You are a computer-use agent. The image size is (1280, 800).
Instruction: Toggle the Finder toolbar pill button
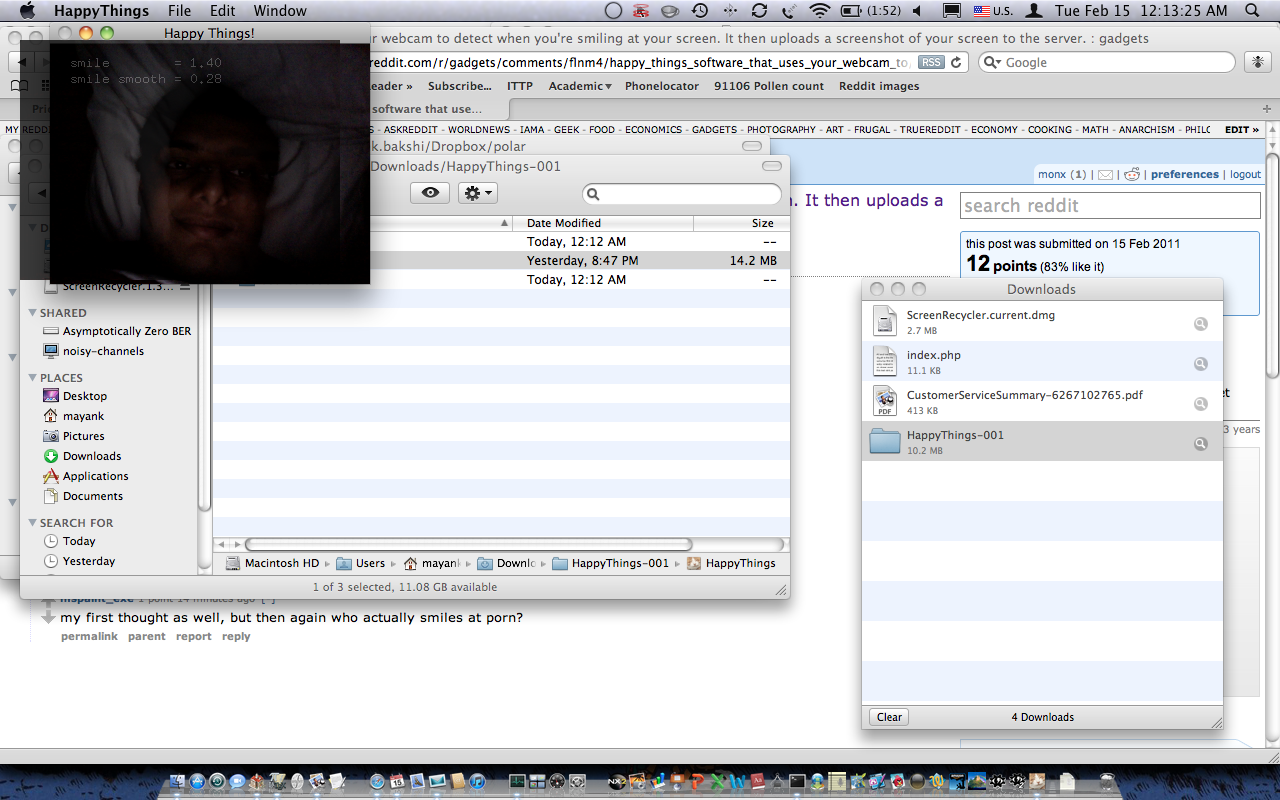tap(771, 166)
